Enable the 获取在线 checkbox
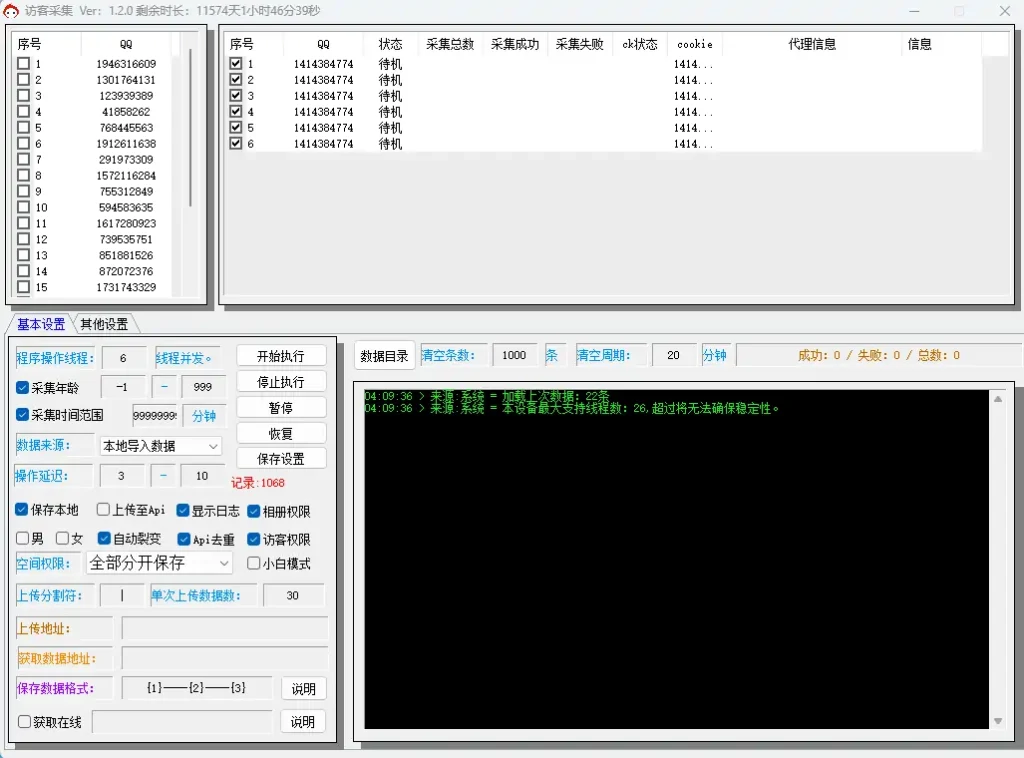The image size is (1024, 758). [x=24, y=721]
